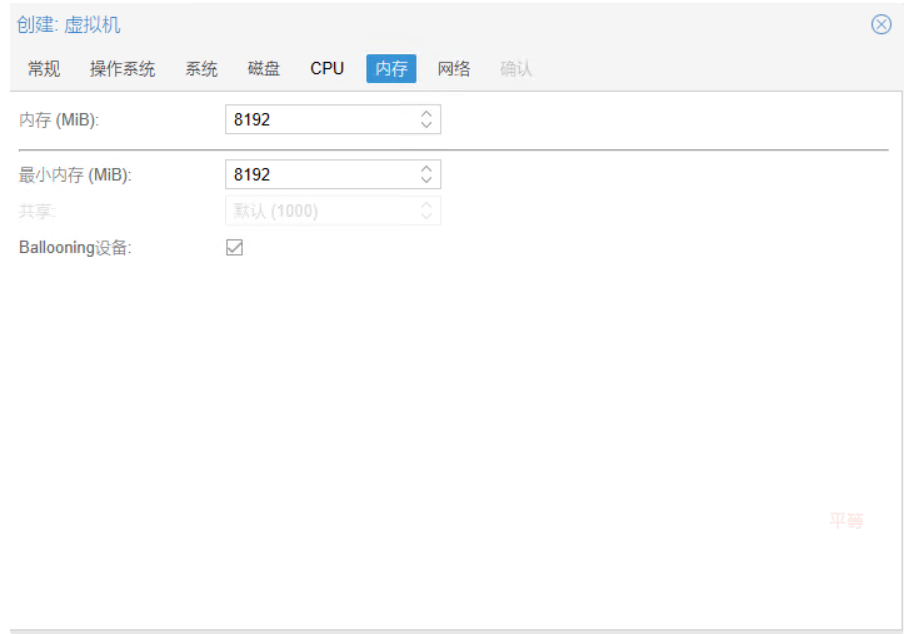Image resolution: width=915 pixels, height=634 pixels.
Task: Increase 内存 (MiB) with up arrow
Action: (427, 113)
